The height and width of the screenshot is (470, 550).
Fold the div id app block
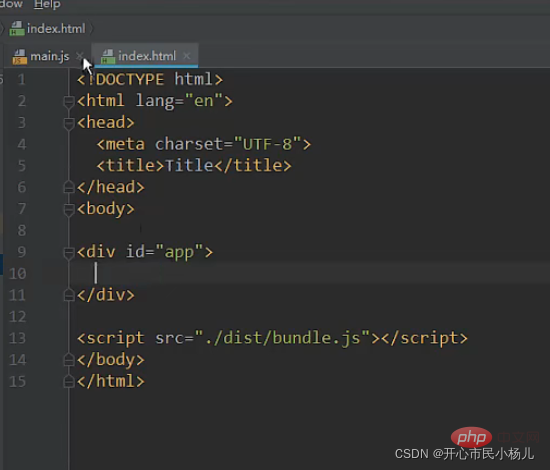click(69, 253)
